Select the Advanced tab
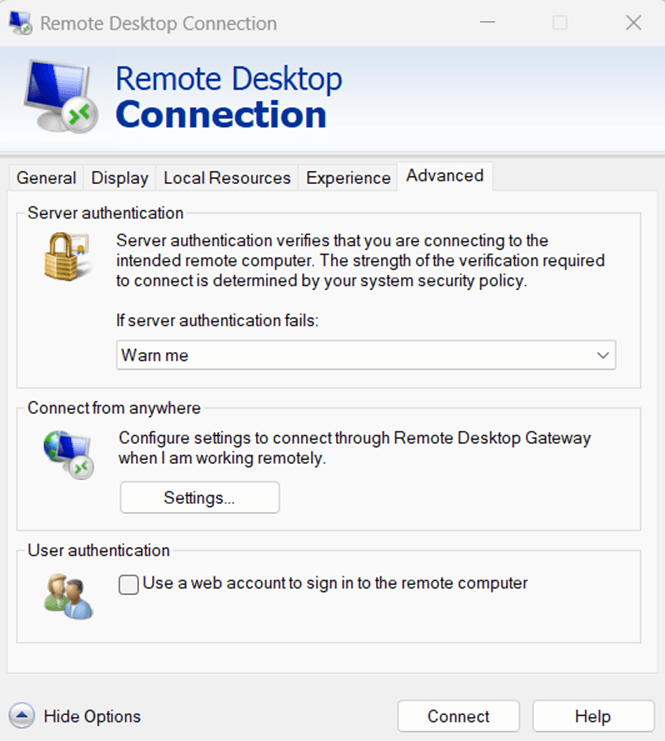Image resolution: width=665 pixels, height=741 pixels. click(x=445, y=176)
